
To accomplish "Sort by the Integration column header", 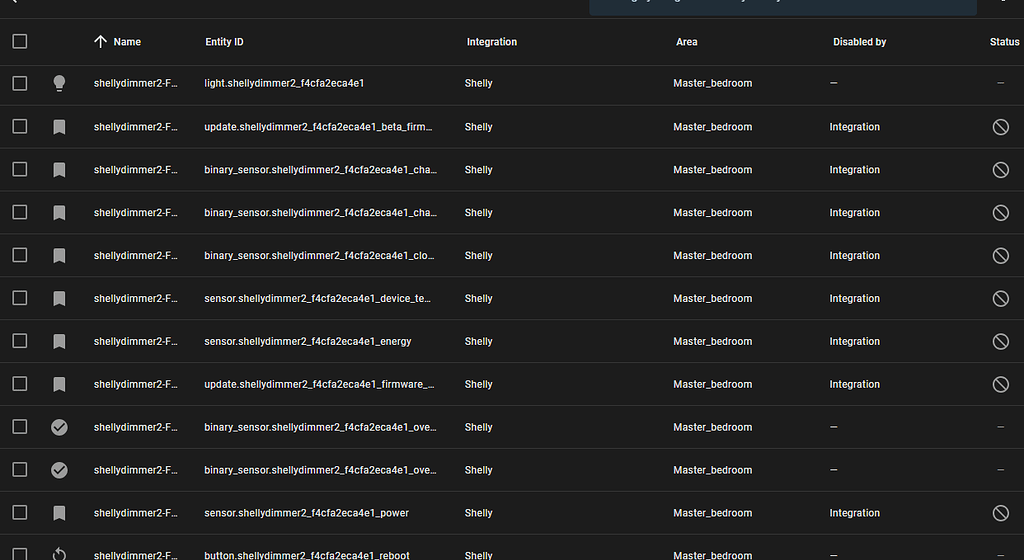I will [492, 42].
